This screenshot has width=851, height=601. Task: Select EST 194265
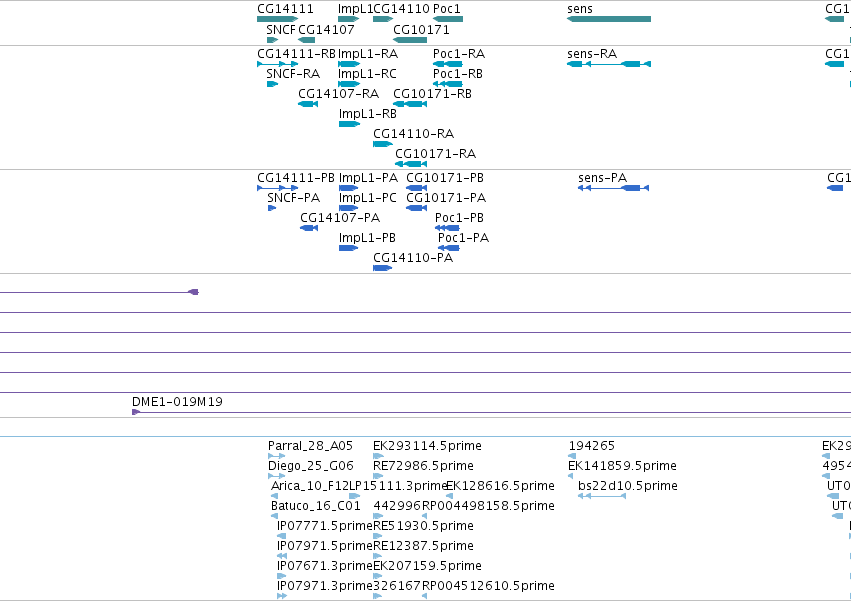pos(572,457)
